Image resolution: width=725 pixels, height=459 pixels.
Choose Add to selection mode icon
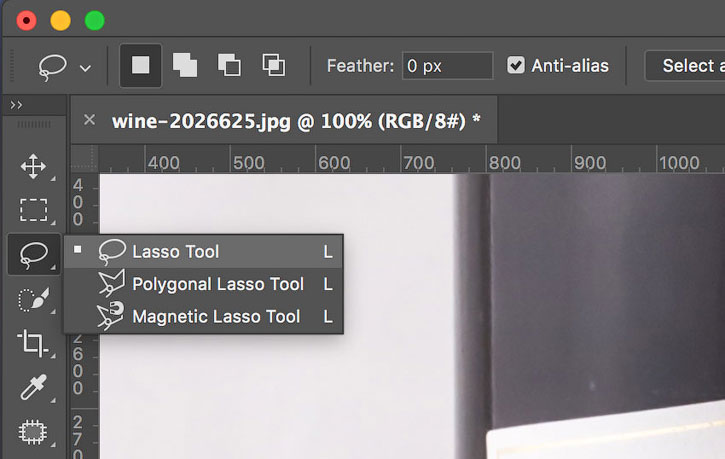185,65
